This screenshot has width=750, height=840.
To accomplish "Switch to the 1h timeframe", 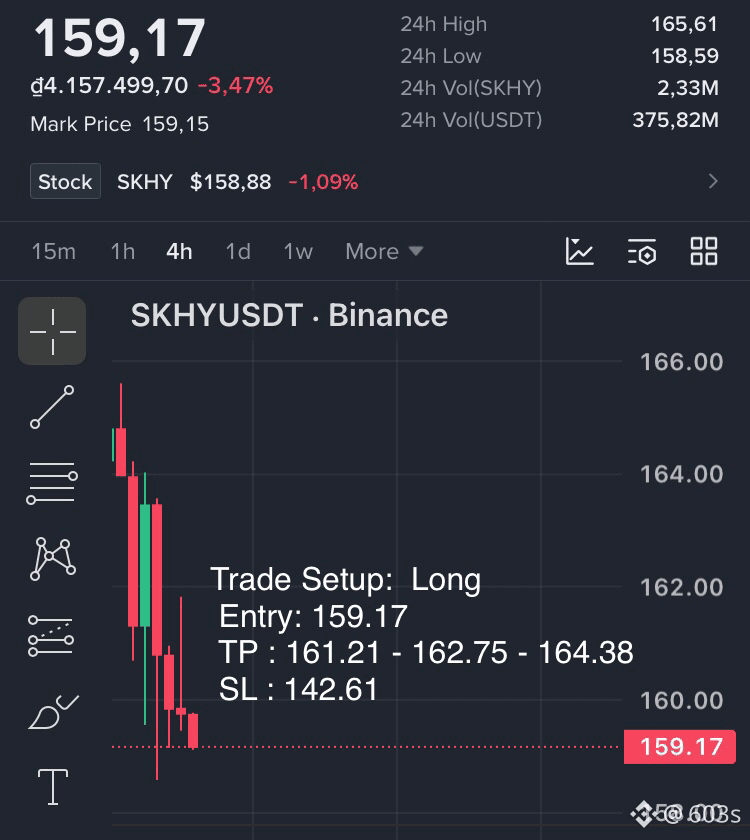I will click(123, 251).
